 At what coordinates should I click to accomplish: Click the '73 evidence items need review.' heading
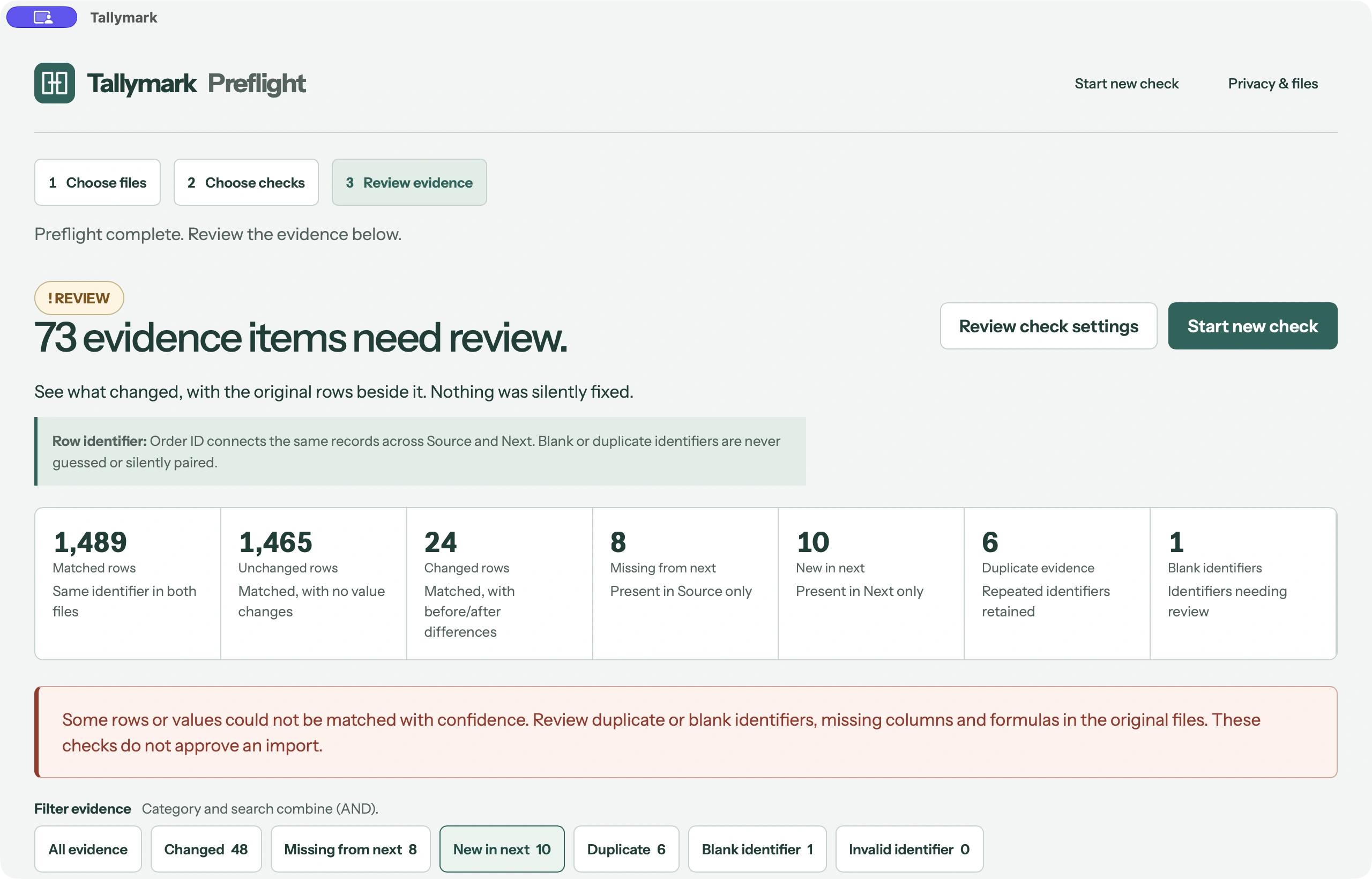[301, 337]
